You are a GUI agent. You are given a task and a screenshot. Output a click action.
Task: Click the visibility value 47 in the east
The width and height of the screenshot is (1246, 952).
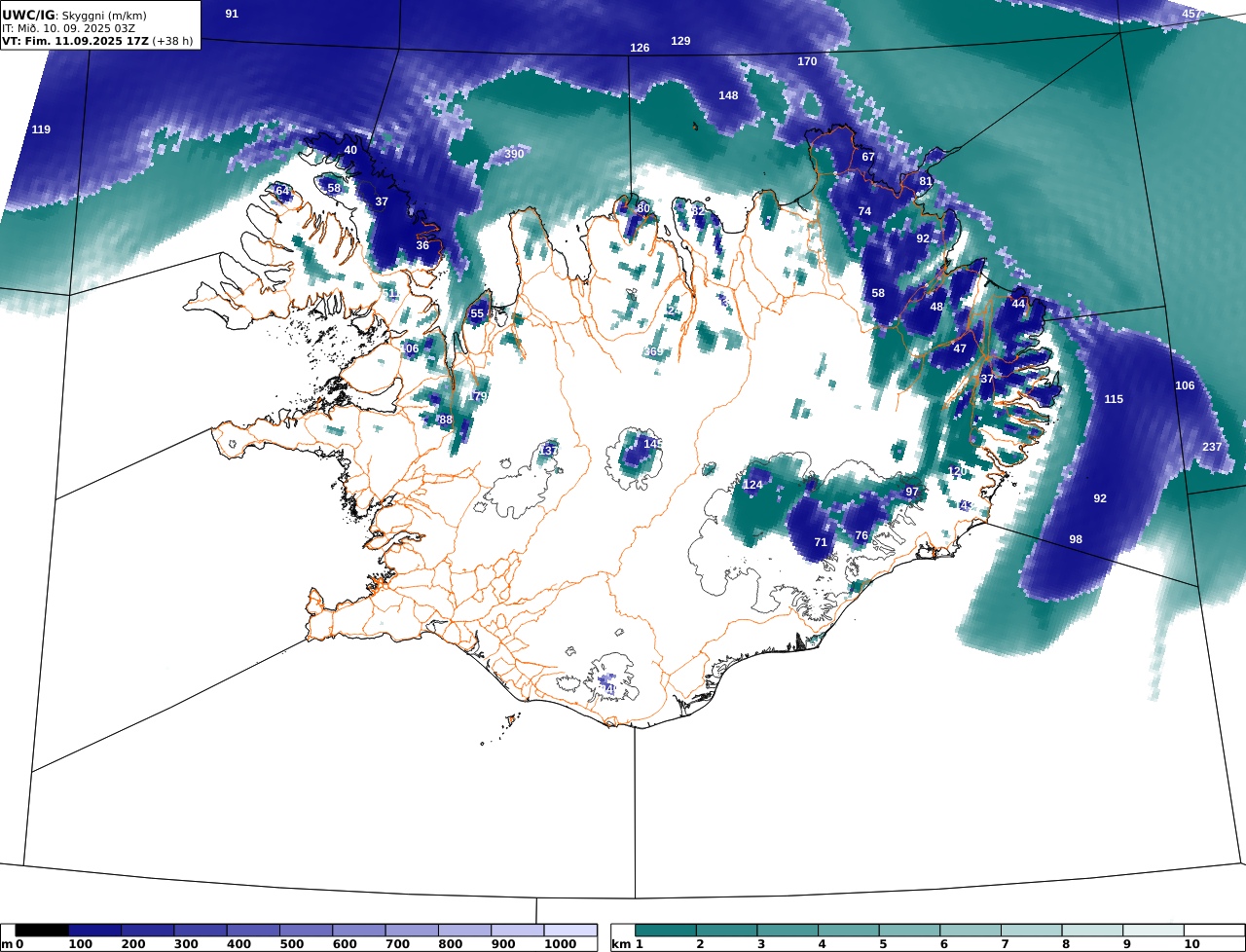[960, 348]
